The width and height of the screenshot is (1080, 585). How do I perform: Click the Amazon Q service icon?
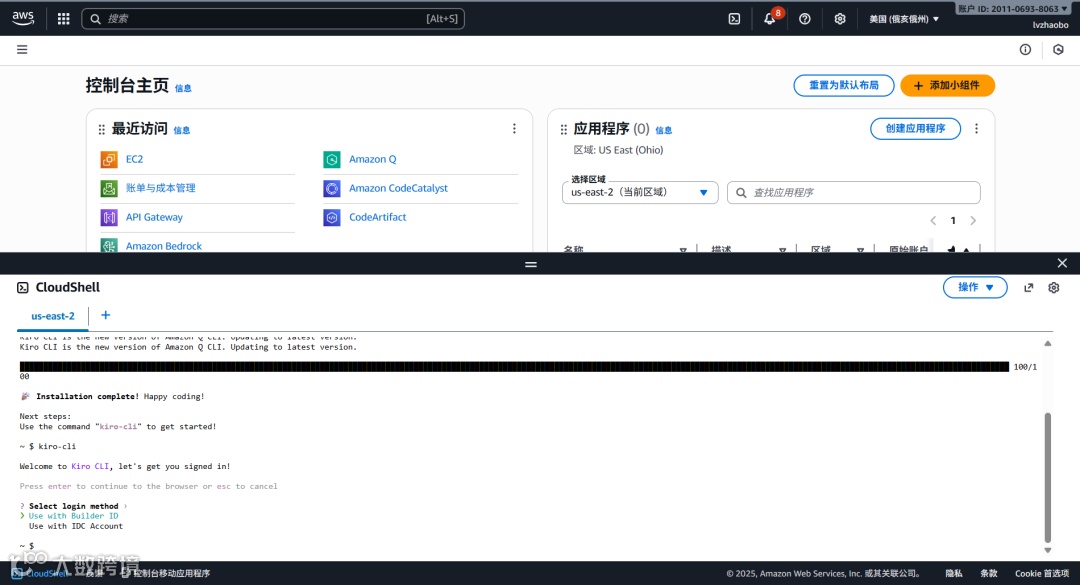(332, 159)
